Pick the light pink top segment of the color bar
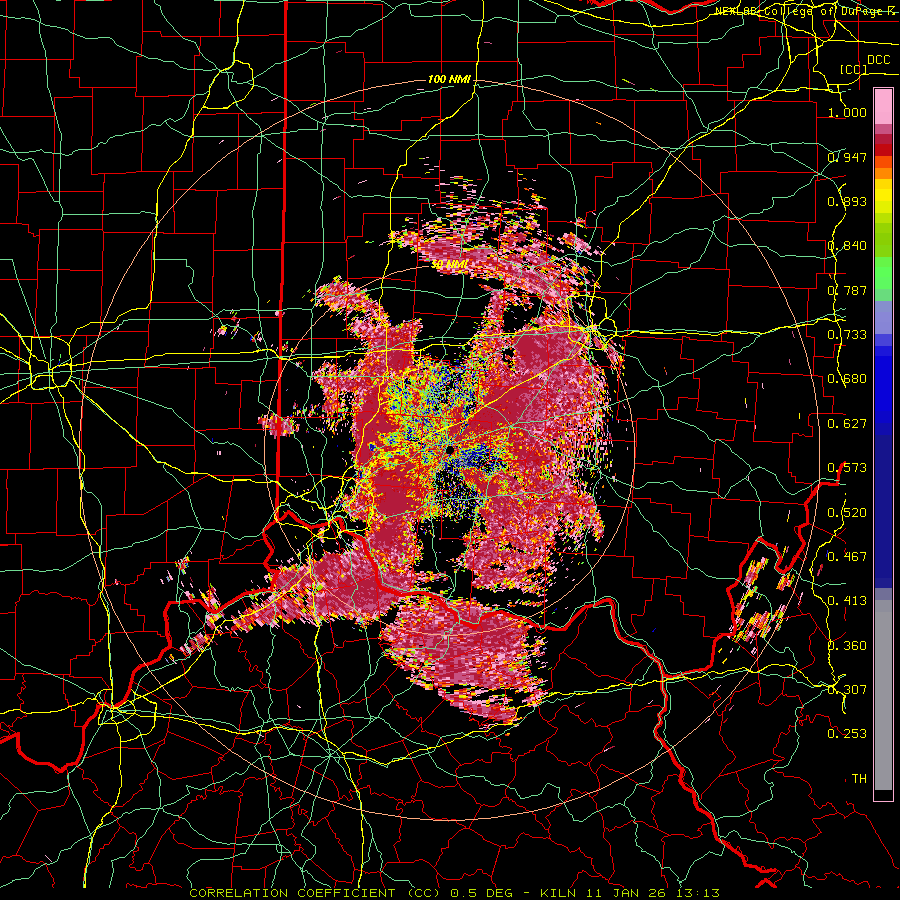The width and height of the screenshot is (900, 900). pos(883,106)
